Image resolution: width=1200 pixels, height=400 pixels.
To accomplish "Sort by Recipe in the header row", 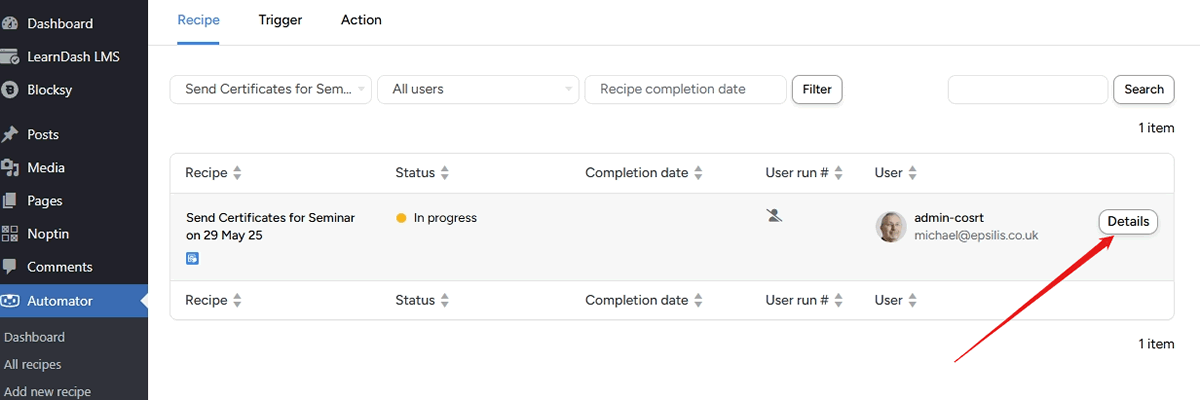I will [213, 173].
